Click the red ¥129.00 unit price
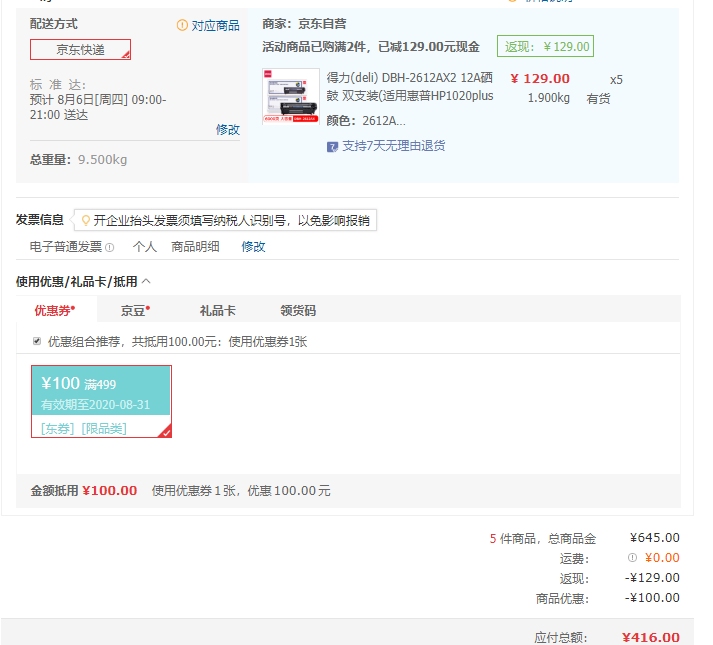Viewport: 713px width, 645px height. (540, 79)
